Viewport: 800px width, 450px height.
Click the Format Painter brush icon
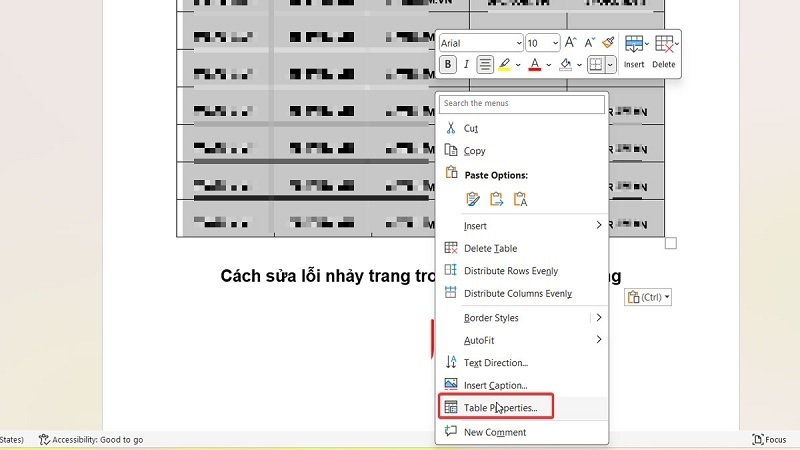[607, 43]
